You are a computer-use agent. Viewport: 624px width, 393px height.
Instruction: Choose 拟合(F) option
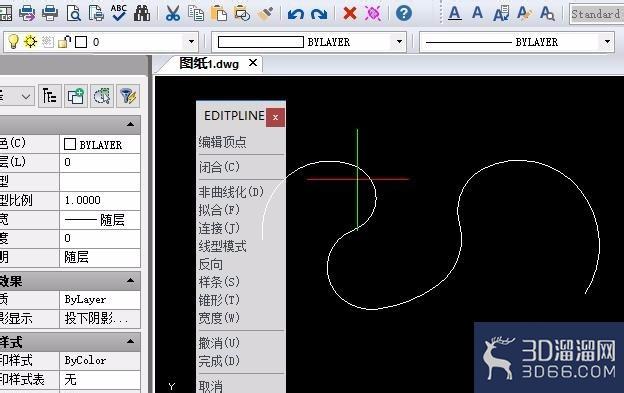click(219, 210)
